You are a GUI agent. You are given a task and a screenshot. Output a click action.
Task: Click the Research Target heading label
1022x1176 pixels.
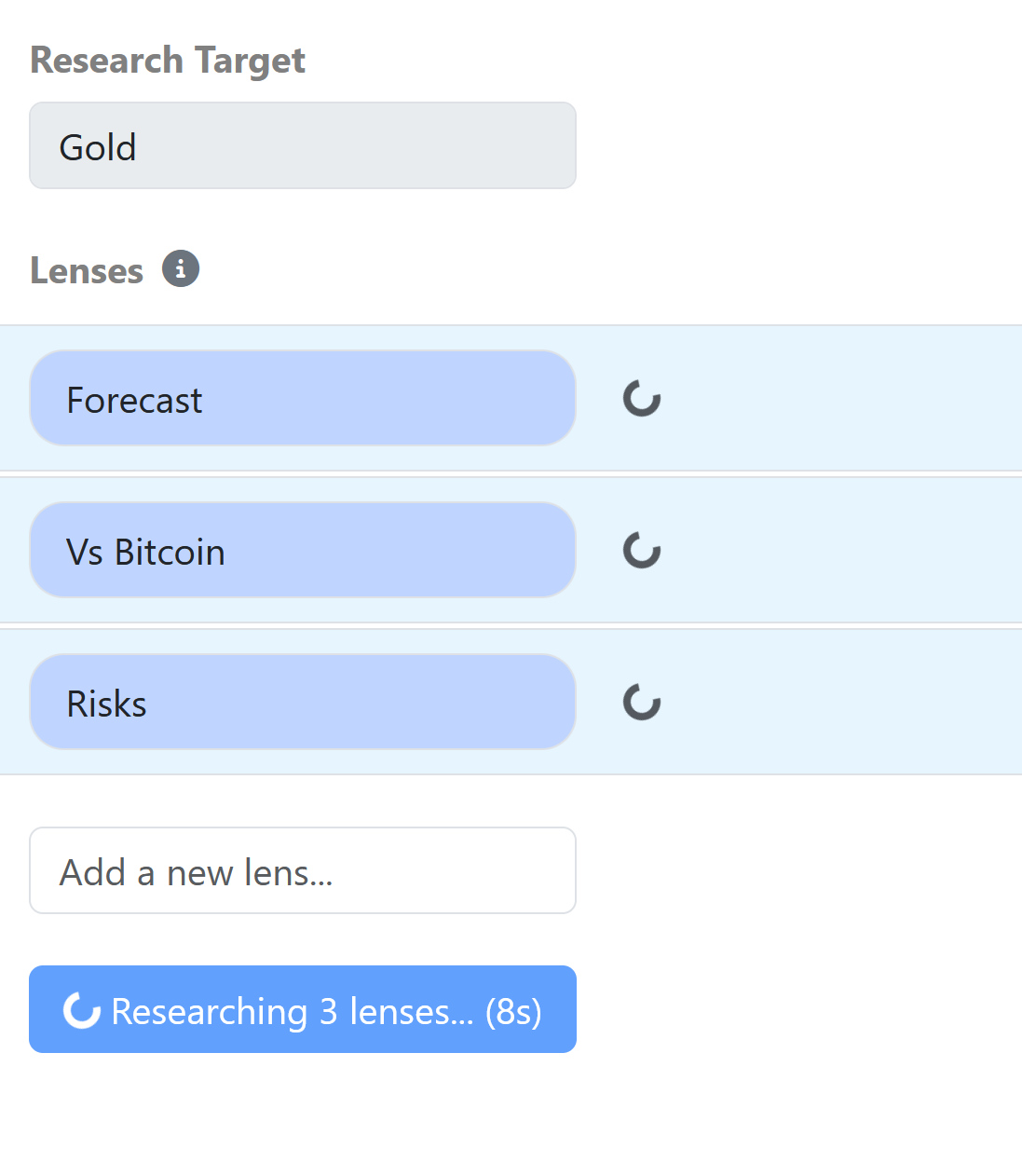click(x=168, y=61)
